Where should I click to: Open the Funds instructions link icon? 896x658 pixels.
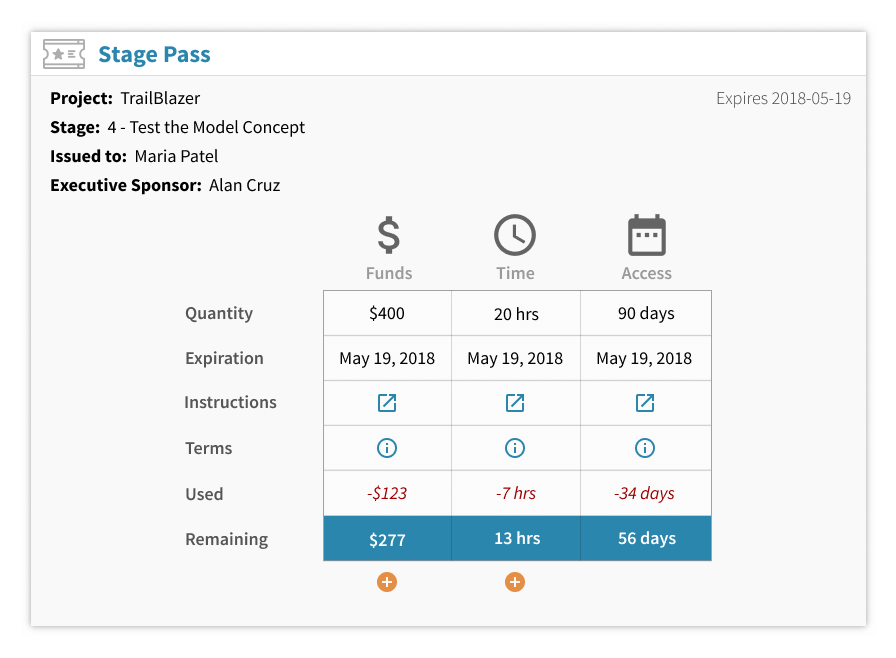pos(387,403)
